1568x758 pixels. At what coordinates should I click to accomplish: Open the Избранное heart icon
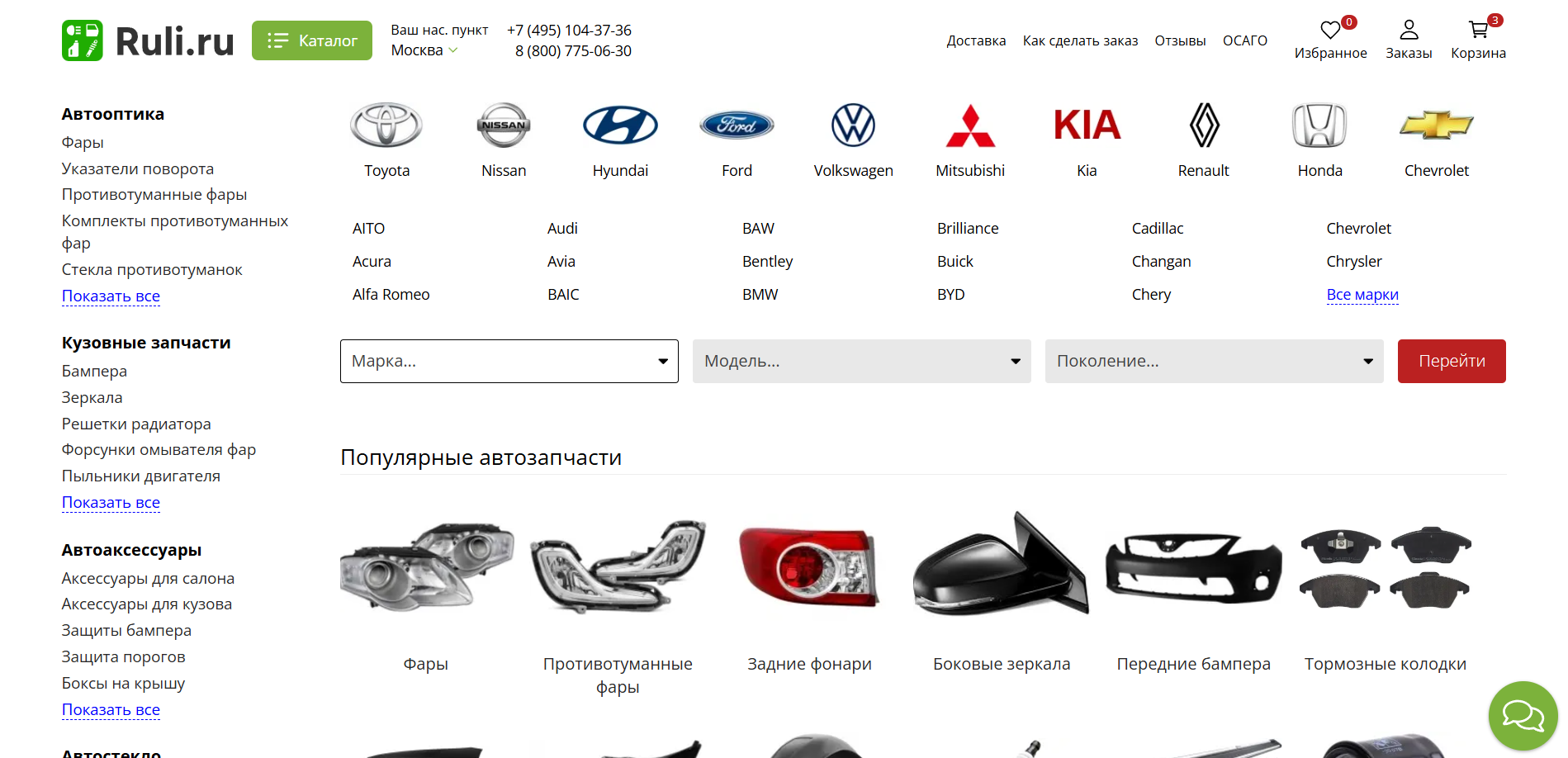[1330, 31]
